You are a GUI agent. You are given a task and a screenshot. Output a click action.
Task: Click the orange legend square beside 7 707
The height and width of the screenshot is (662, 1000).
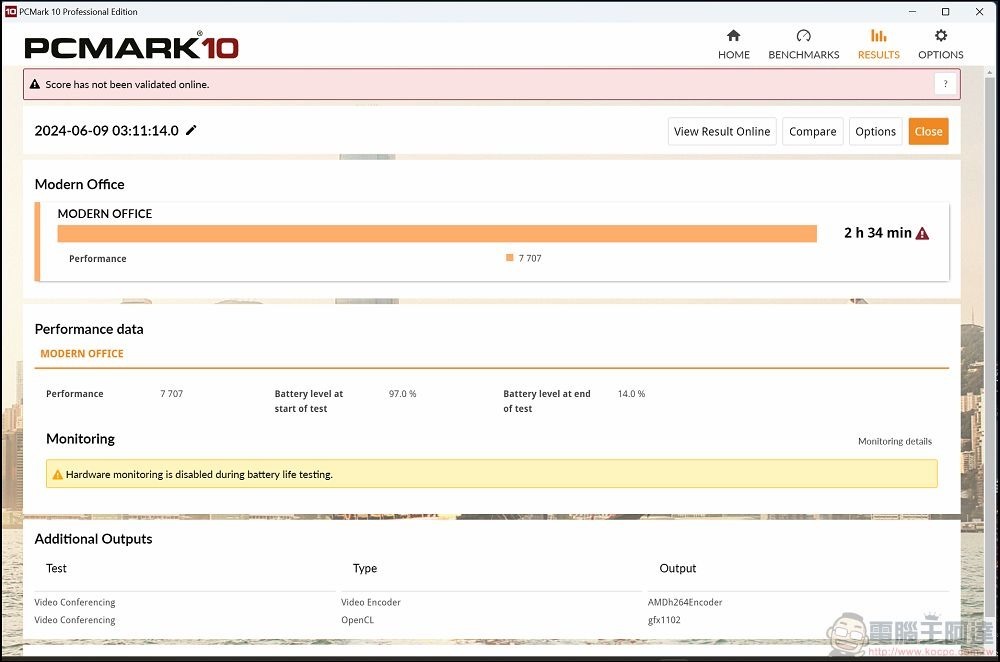point(510,258)
